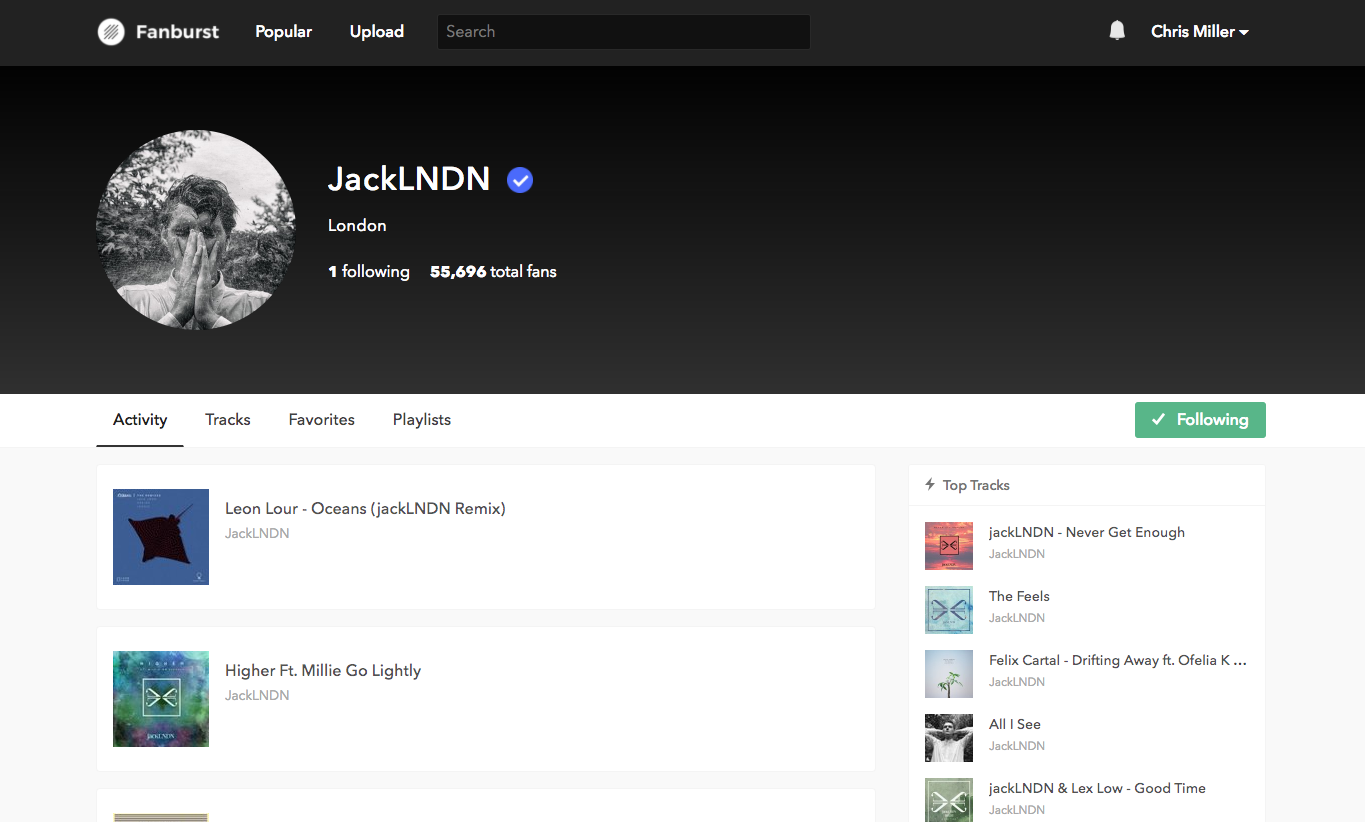
Task: Open Felix Cartal - Drifting Away track
Action: click(x=1118, y=661)
